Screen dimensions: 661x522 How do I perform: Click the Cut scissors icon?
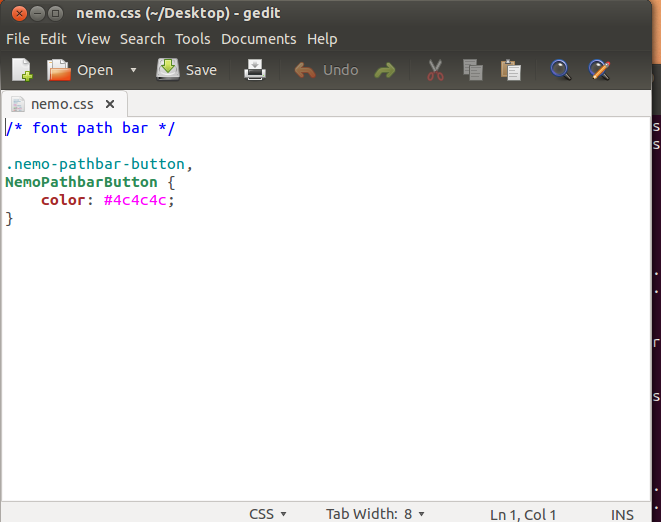(x=435, y=70)
